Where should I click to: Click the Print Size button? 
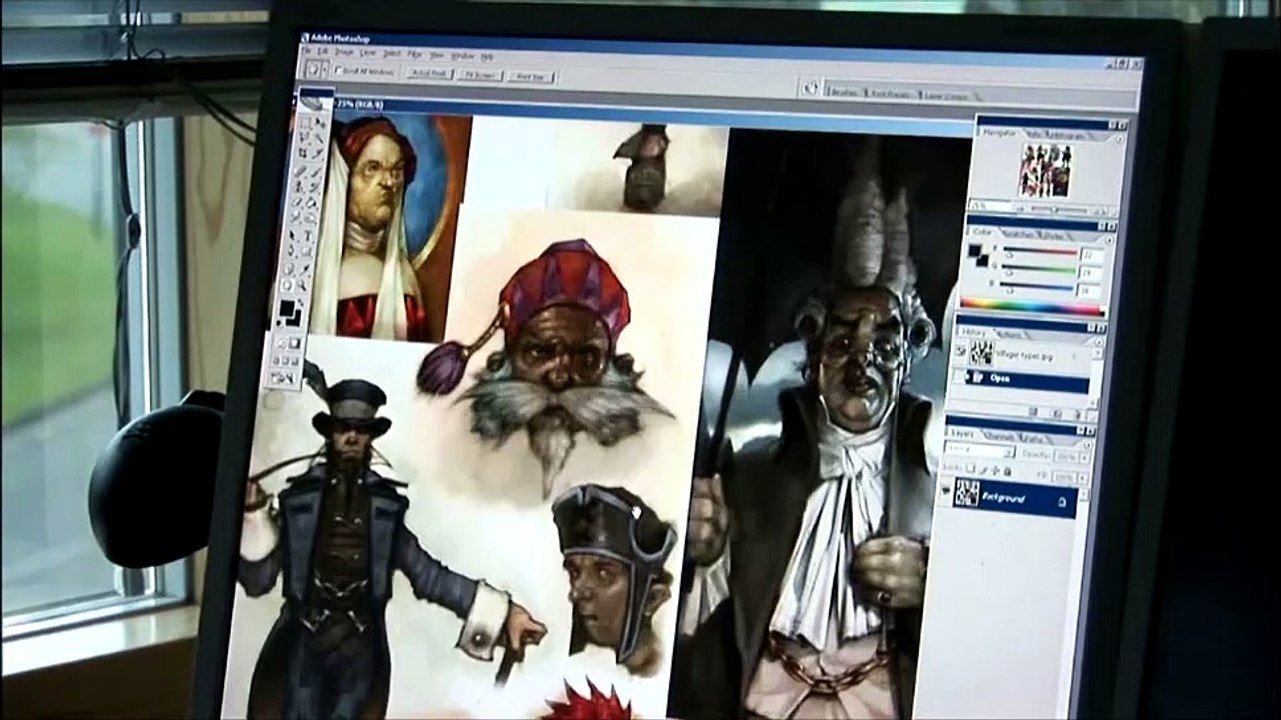(x=530, y=77)
